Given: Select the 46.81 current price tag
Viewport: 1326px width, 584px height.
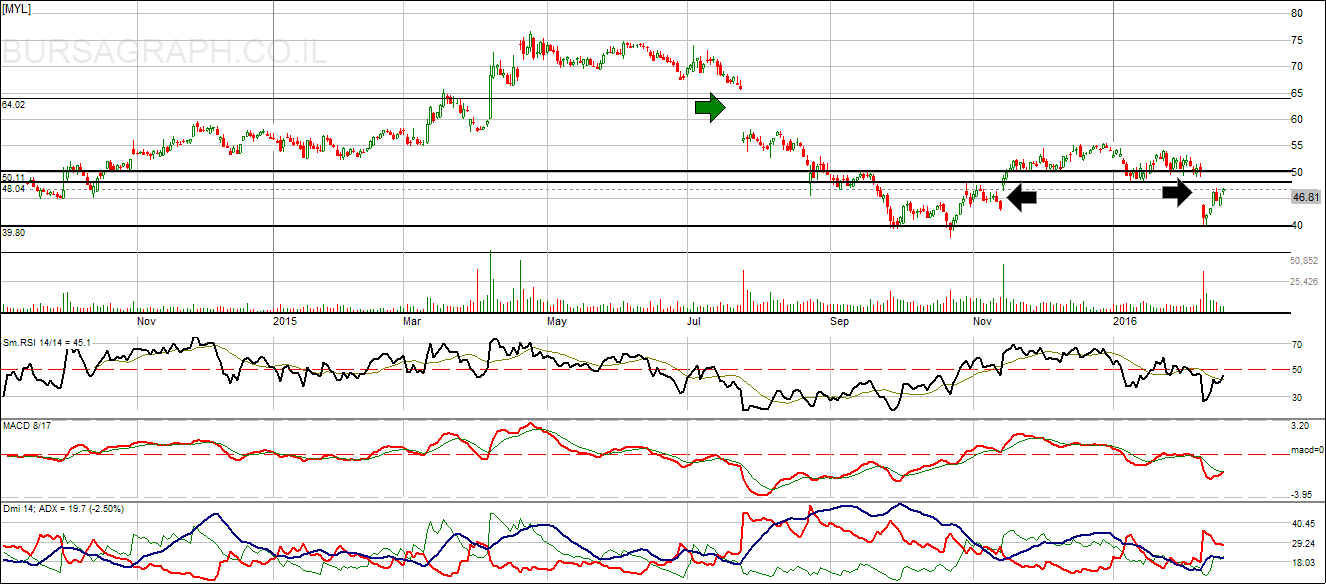Looking at the screenshot, I should pos(1306,198).
